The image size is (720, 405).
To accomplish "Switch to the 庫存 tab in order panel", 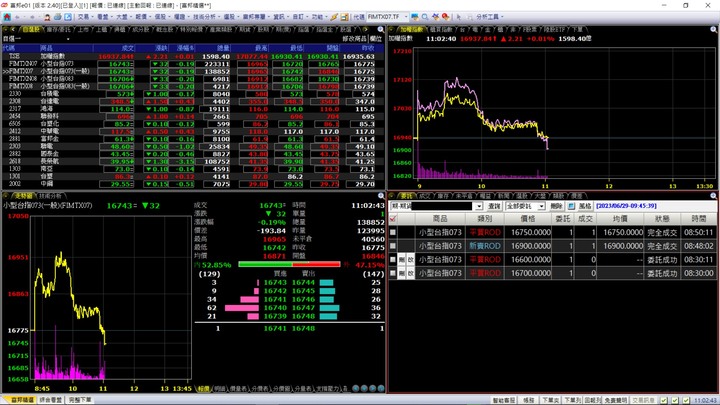I will pyautogui.click(x=443, y=196).
